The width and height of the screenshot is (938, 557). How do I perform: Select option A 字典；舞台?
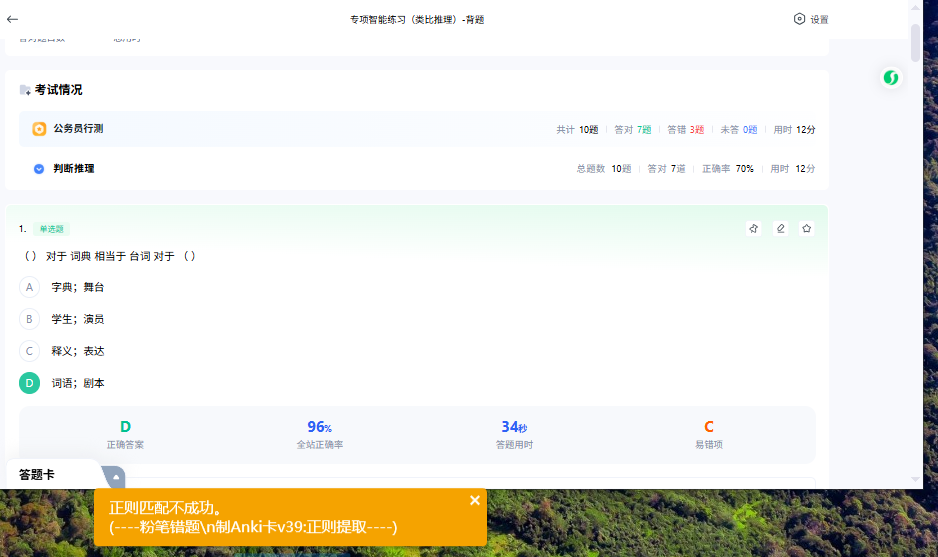click(x=62, y=287)
